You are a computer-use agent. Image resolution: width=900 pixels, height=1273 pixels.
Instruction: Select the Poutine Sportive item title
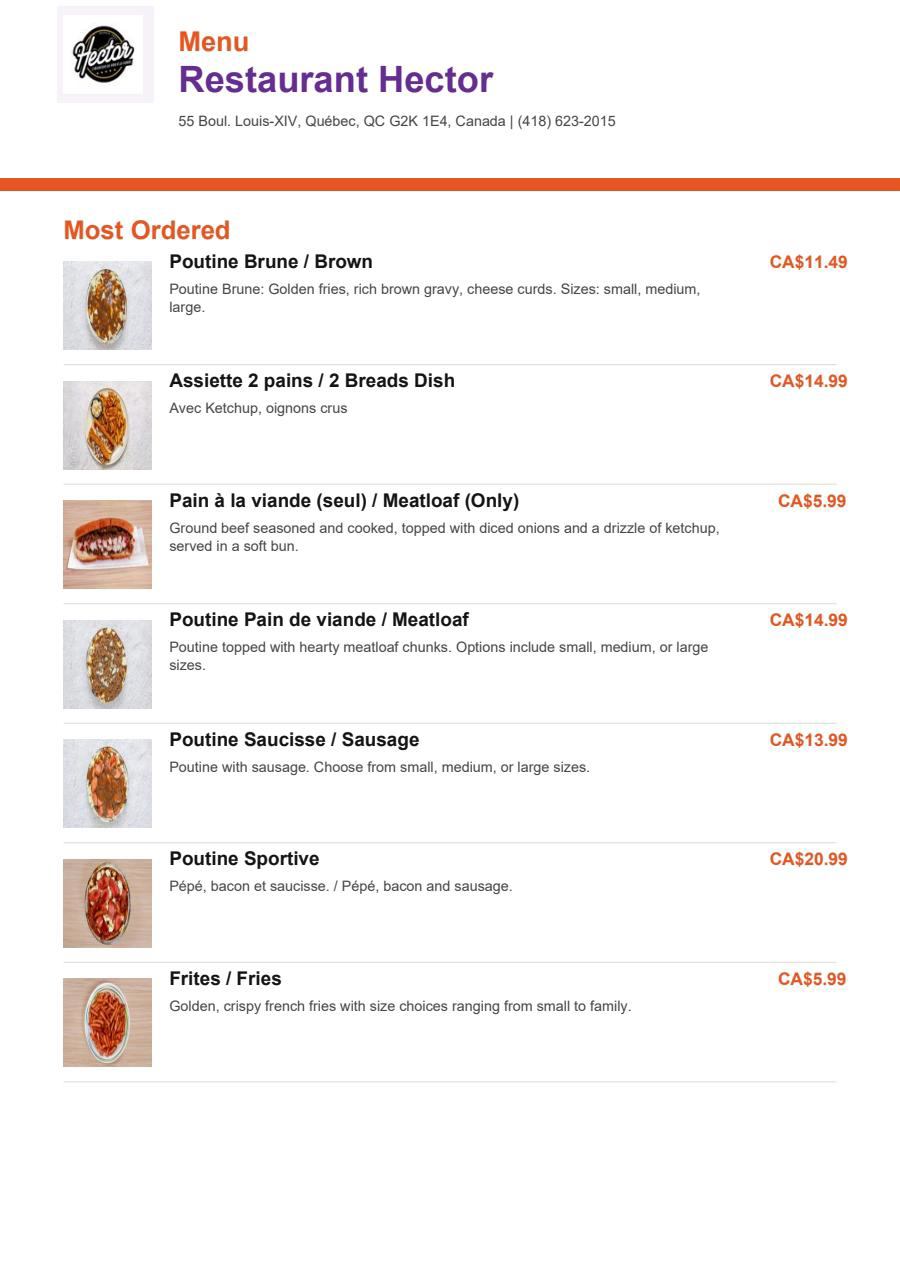point(244,859)
